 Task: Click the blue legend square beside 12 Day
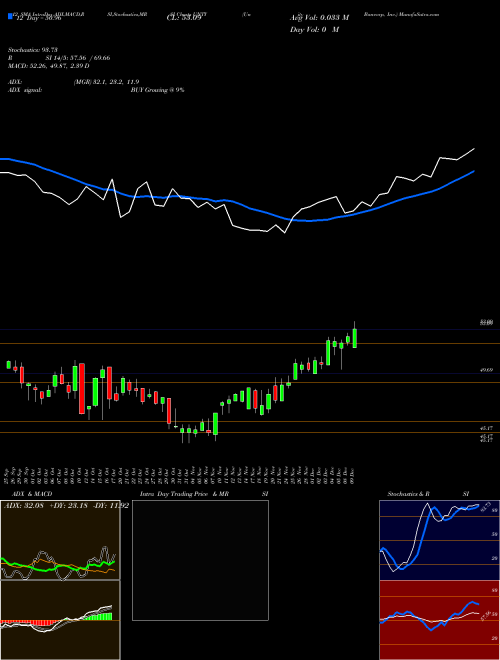click(10, 16)
